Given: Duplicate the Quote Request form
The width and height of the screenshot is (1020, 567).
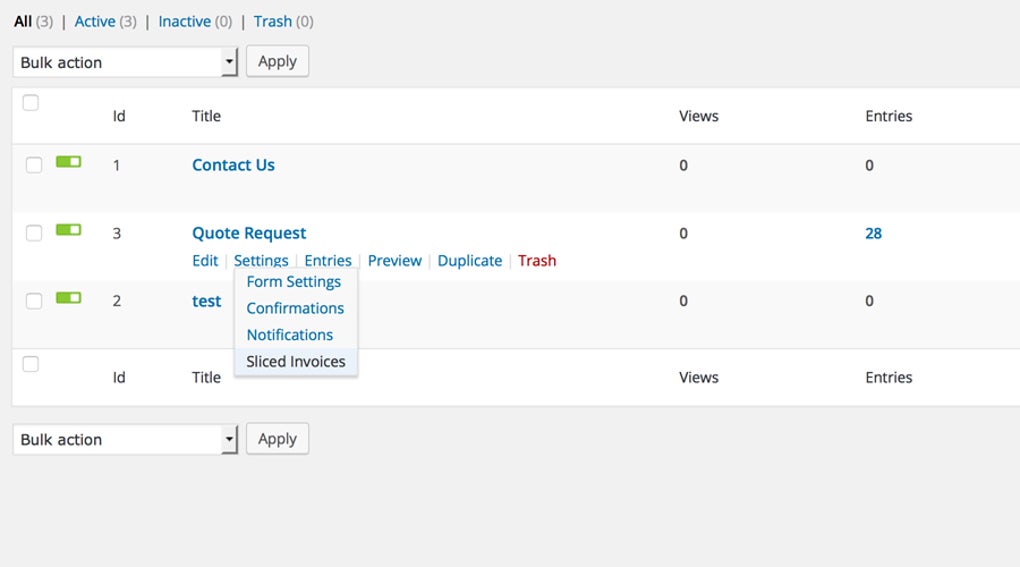Looking at the screenshot, I should (x=470, y=261).
